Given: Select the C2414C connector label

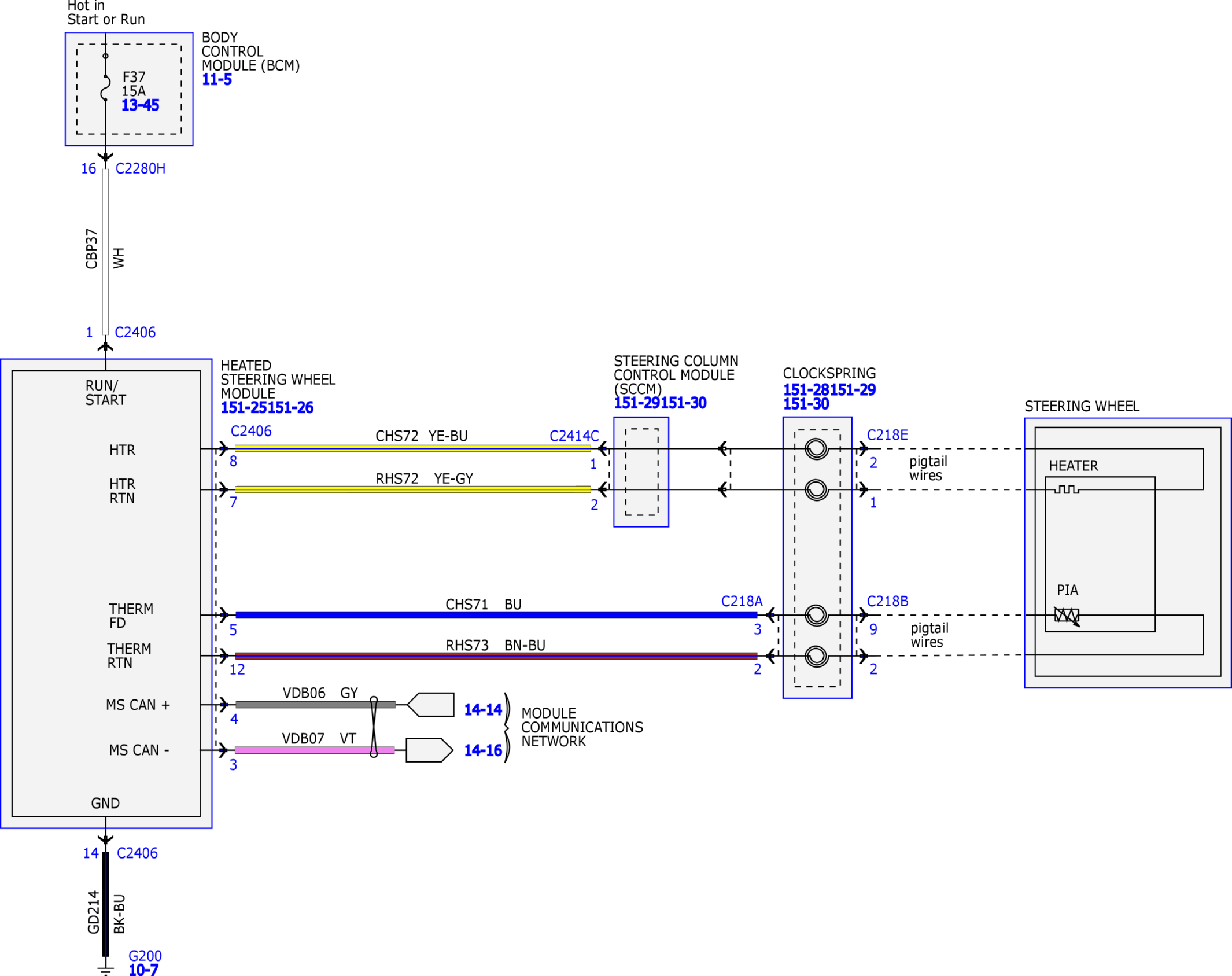Looking at the screenshot, I should [x=574, y=436].
